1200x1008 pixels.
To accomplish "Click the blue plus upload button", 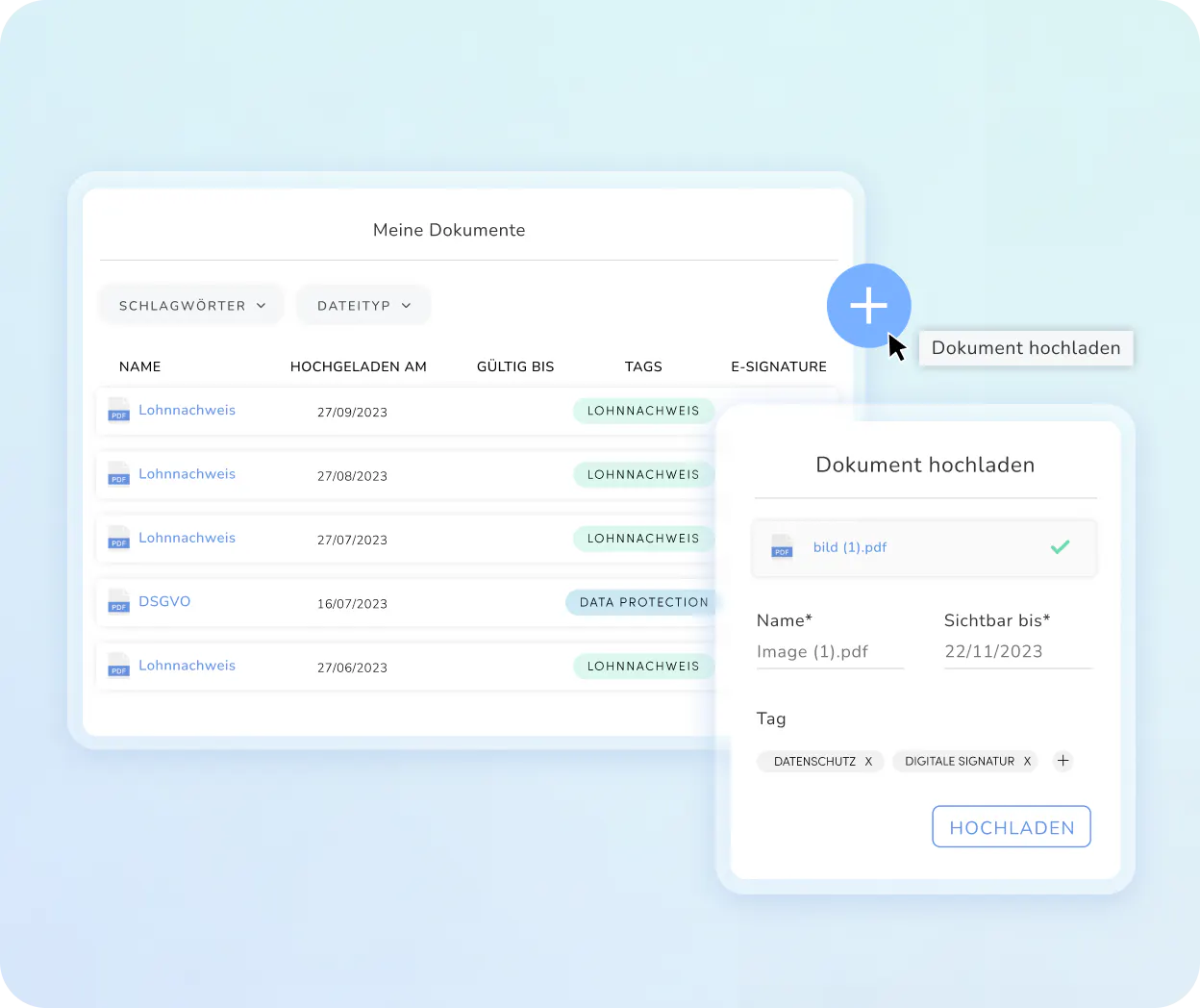I will 868,306.
